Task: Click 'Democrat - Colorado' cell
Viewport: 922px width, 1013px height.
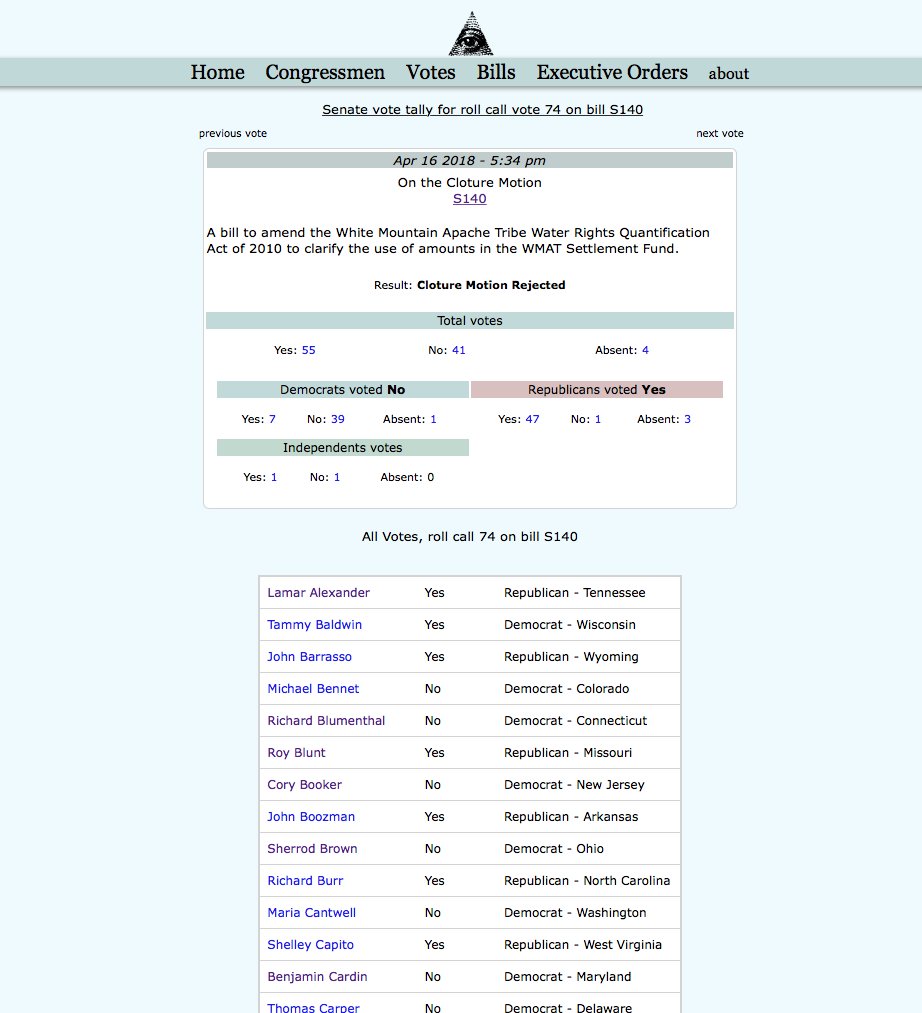Action: tap(566, 689)
